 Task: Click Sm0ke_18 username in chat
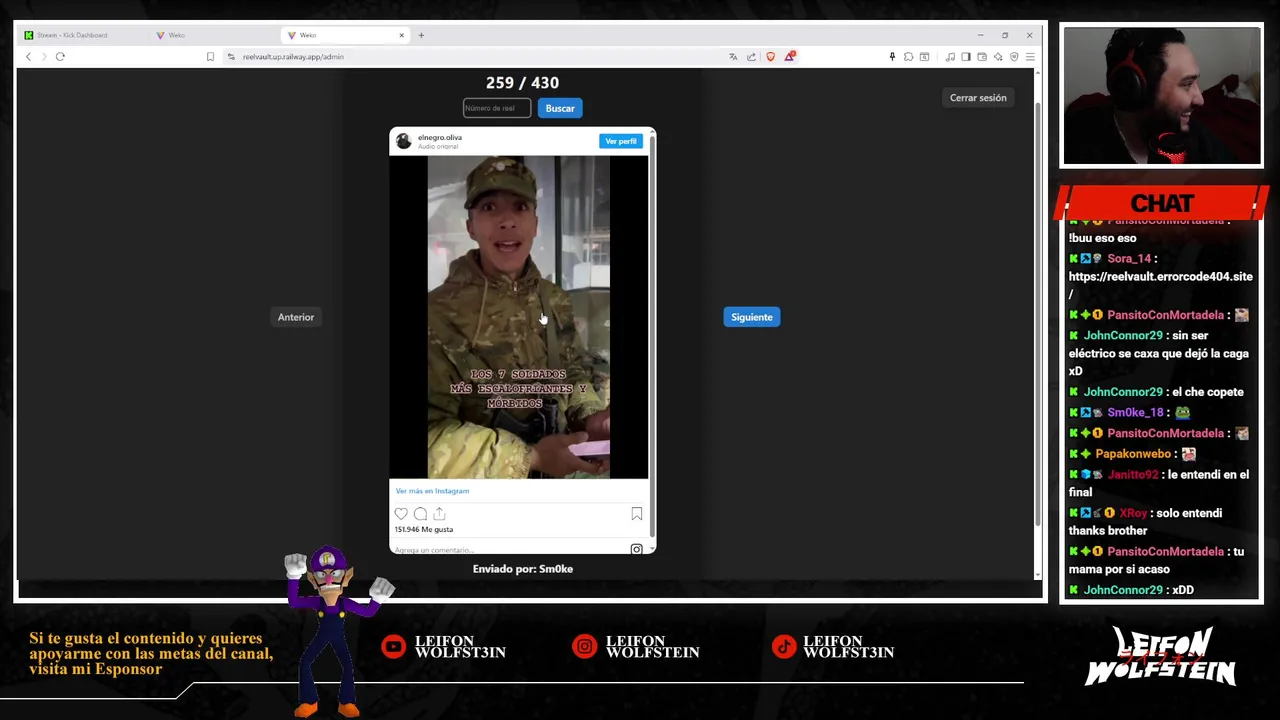[x=1135, y=412]
